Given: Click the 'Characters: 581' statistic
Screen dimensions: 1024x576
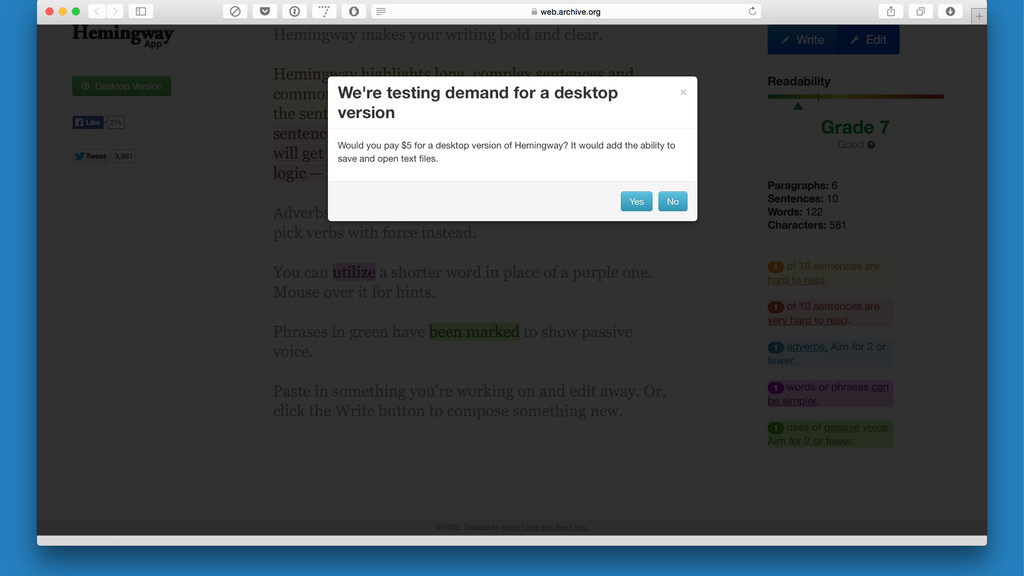Looking at the screenshot, I should coord(807,225).
